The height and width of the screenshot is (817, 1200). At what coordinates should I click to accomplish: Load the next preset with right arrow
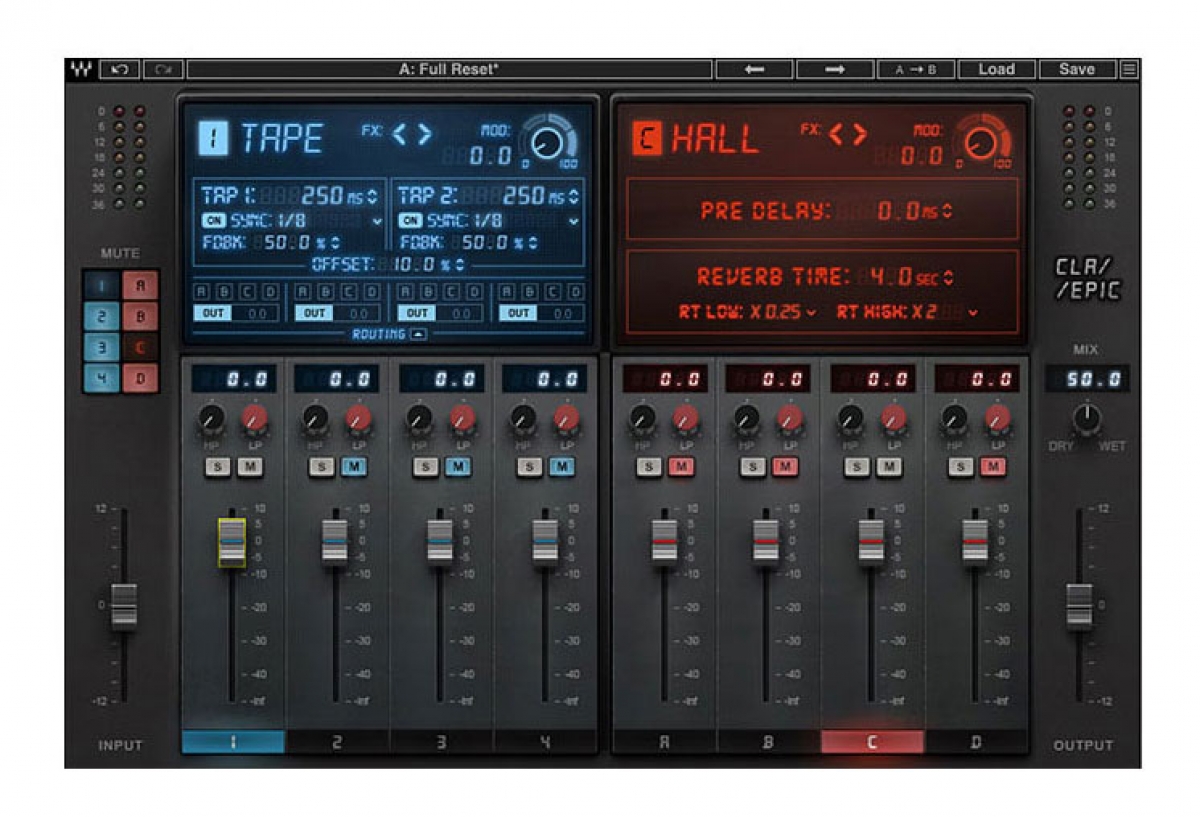835,69
